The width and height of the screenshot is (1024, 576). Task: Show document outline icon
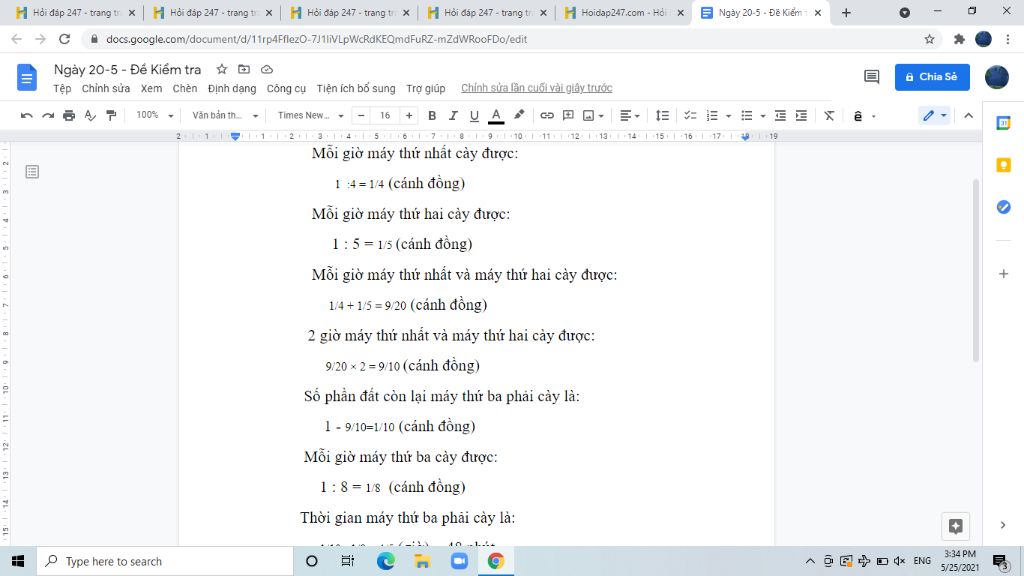tap(32, 172)
